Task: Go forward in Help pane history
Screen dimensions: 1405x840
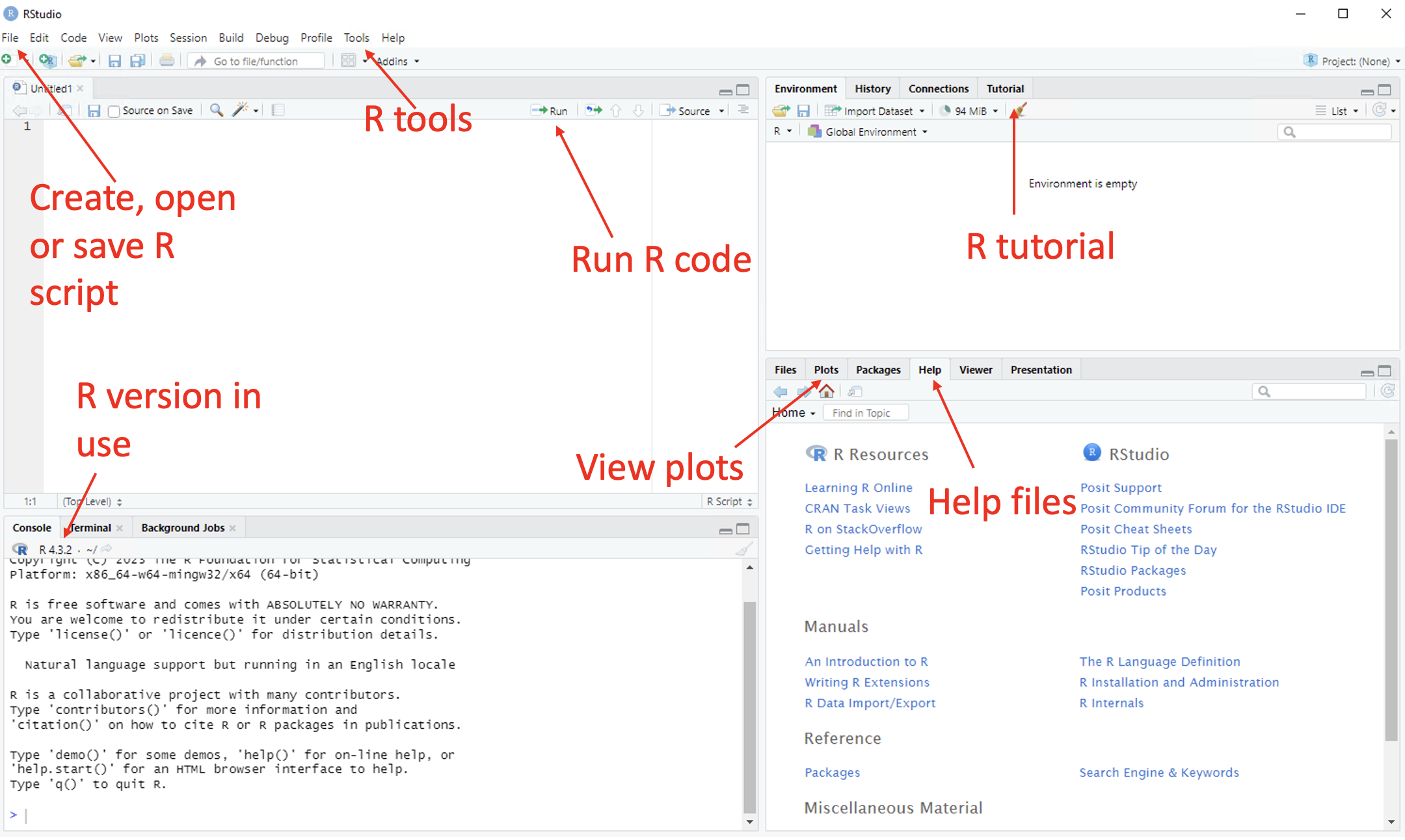Action: pyautogui.click(x=804, y=391)
